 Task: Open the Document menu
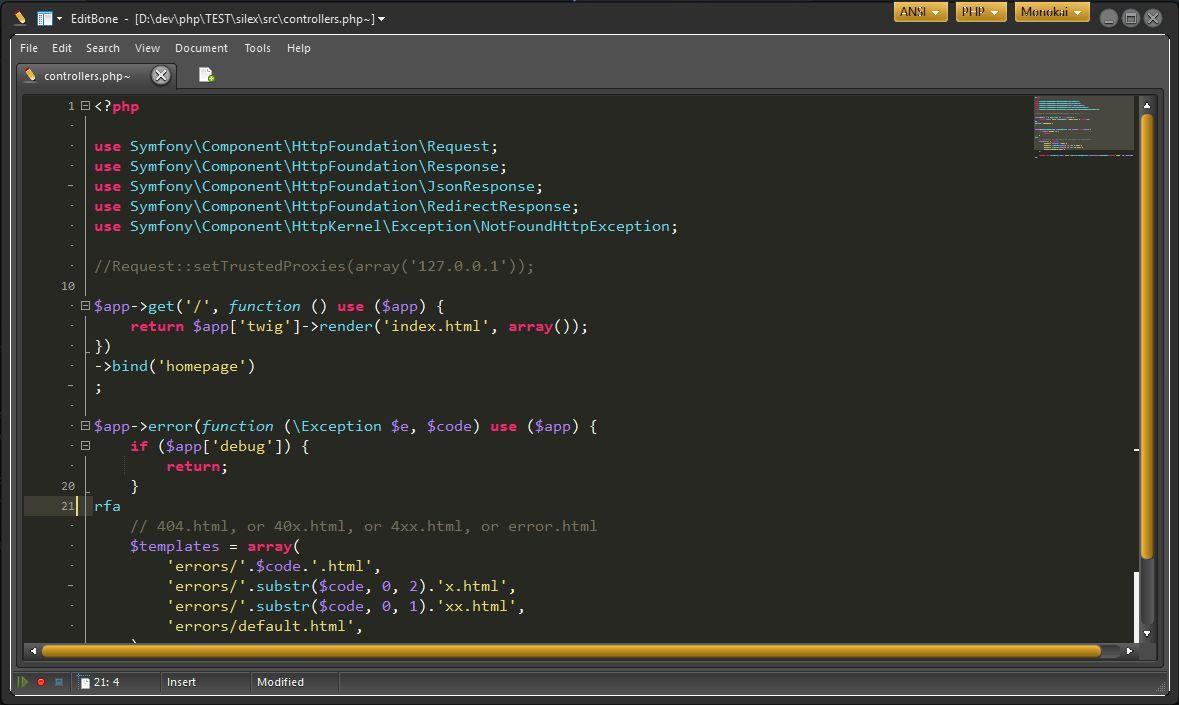[x=201, y=48]
